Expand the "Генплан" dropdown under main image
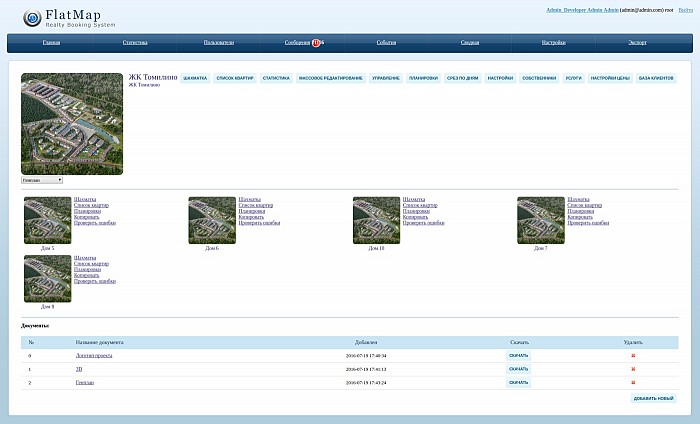Screen dimensions: 700x424 [41, 180]
